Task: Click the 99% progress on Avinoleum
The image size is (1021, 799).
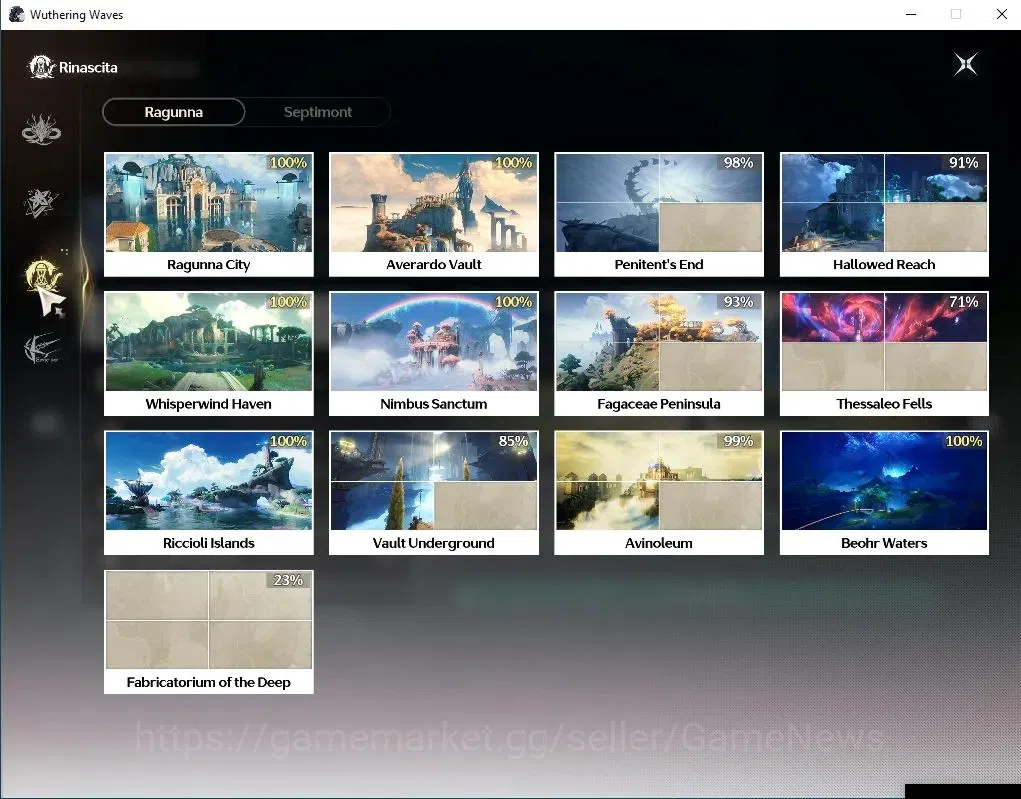Action: pos(738,442)
